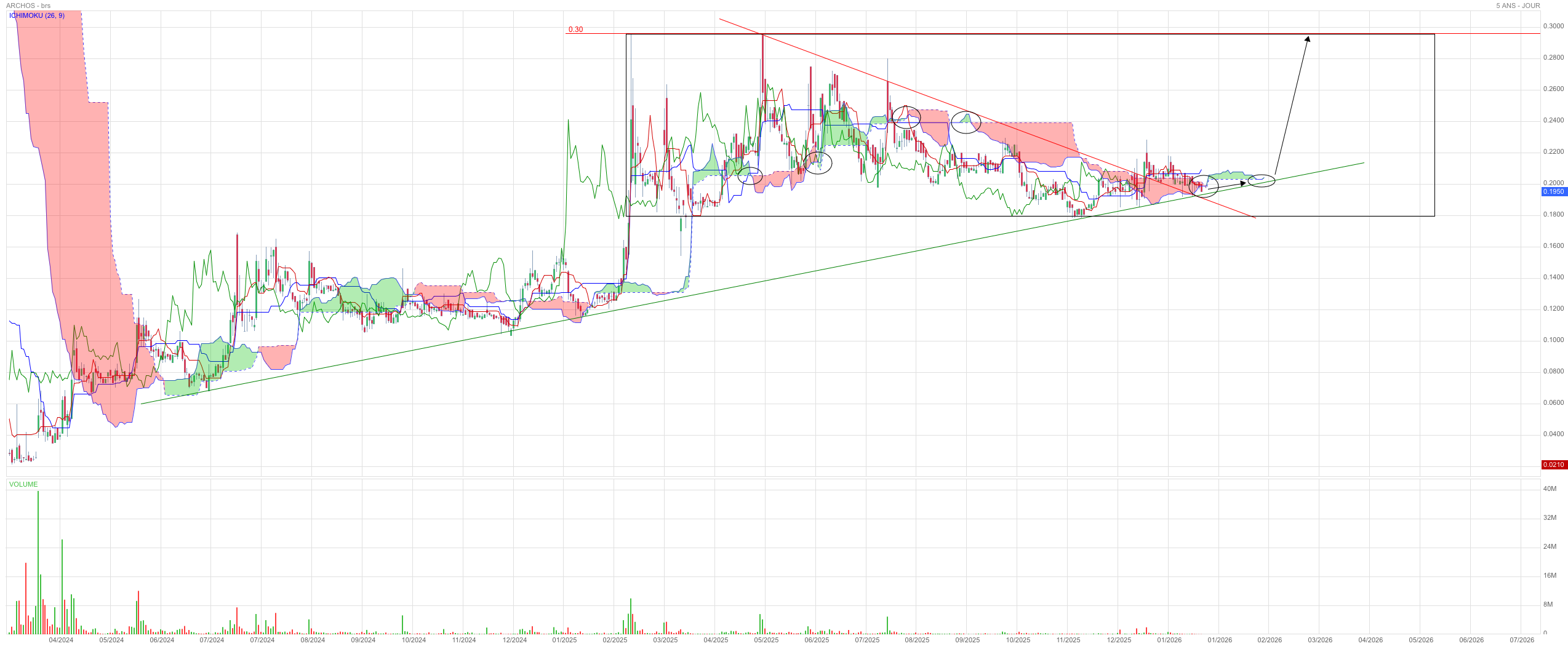This screenshot has width=1568, height=646.
Task: Select the VOLUME panel label
Action: pos(23,484)
